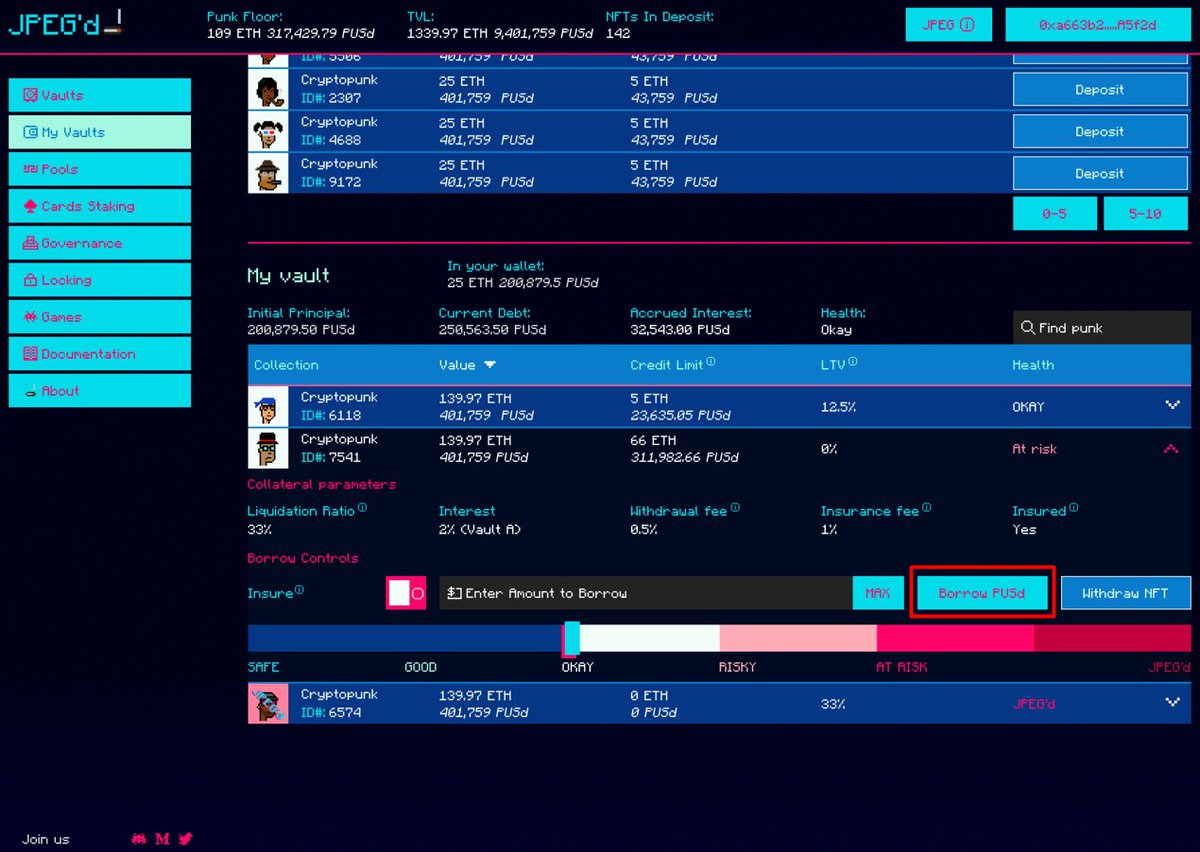Open the Pools section
Viewport: 1200px width, 852px height.
tap(100, 169)
